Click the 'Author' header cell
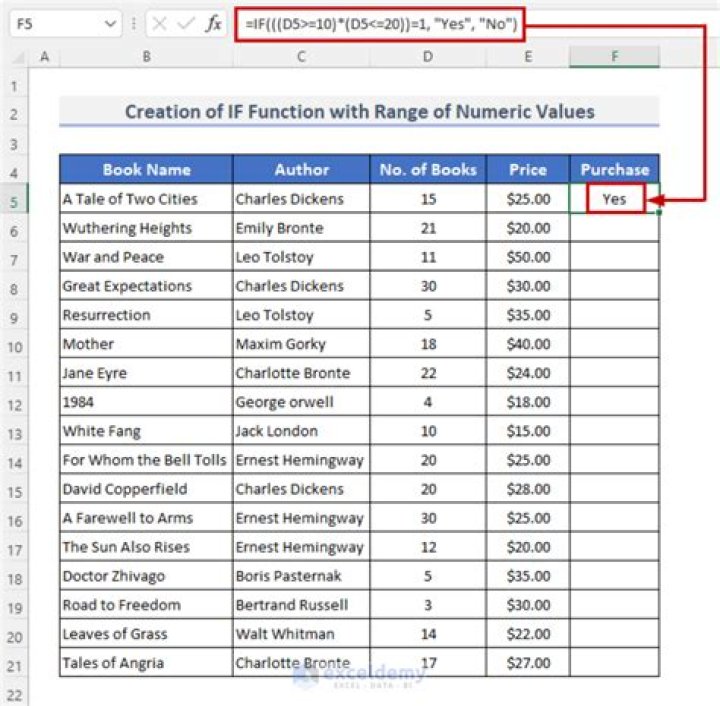Viewport: 720px width, 706px height. (301, 169)
